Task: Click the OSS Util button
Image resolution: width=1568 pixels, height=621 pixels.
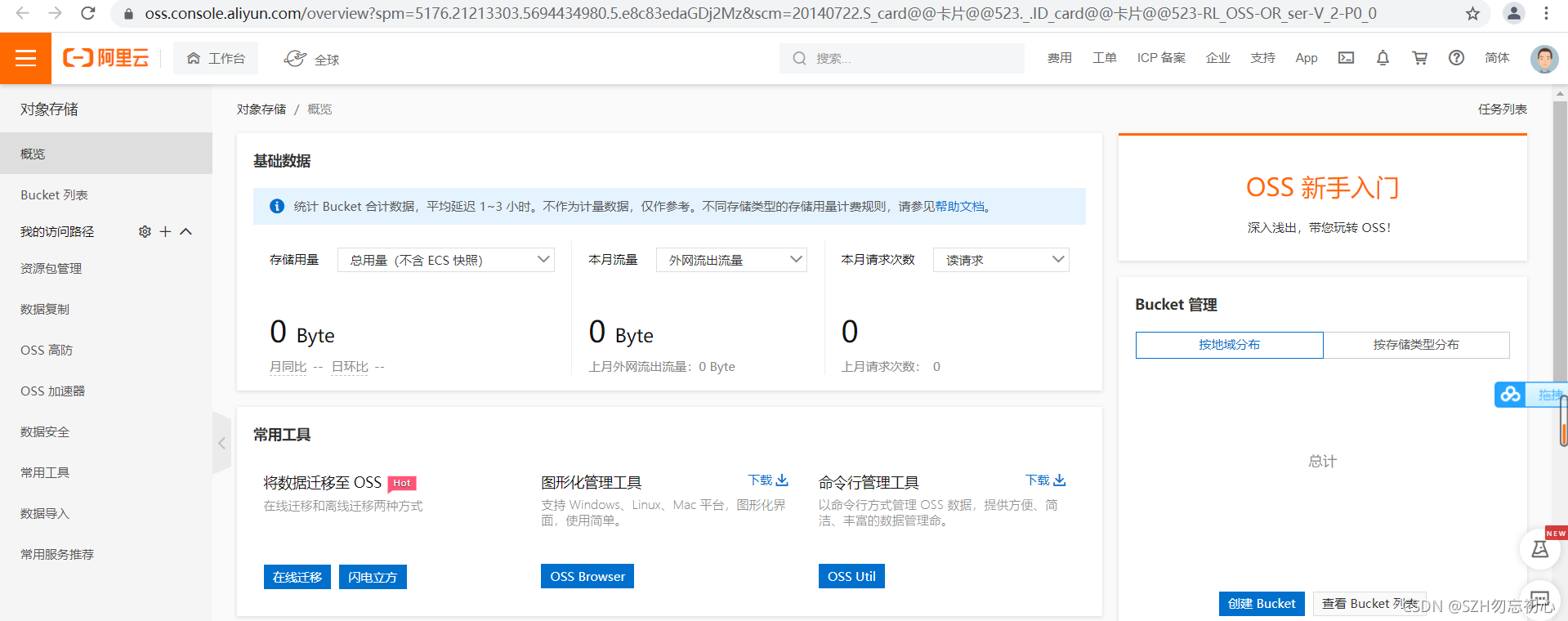Action: [851, 576]
